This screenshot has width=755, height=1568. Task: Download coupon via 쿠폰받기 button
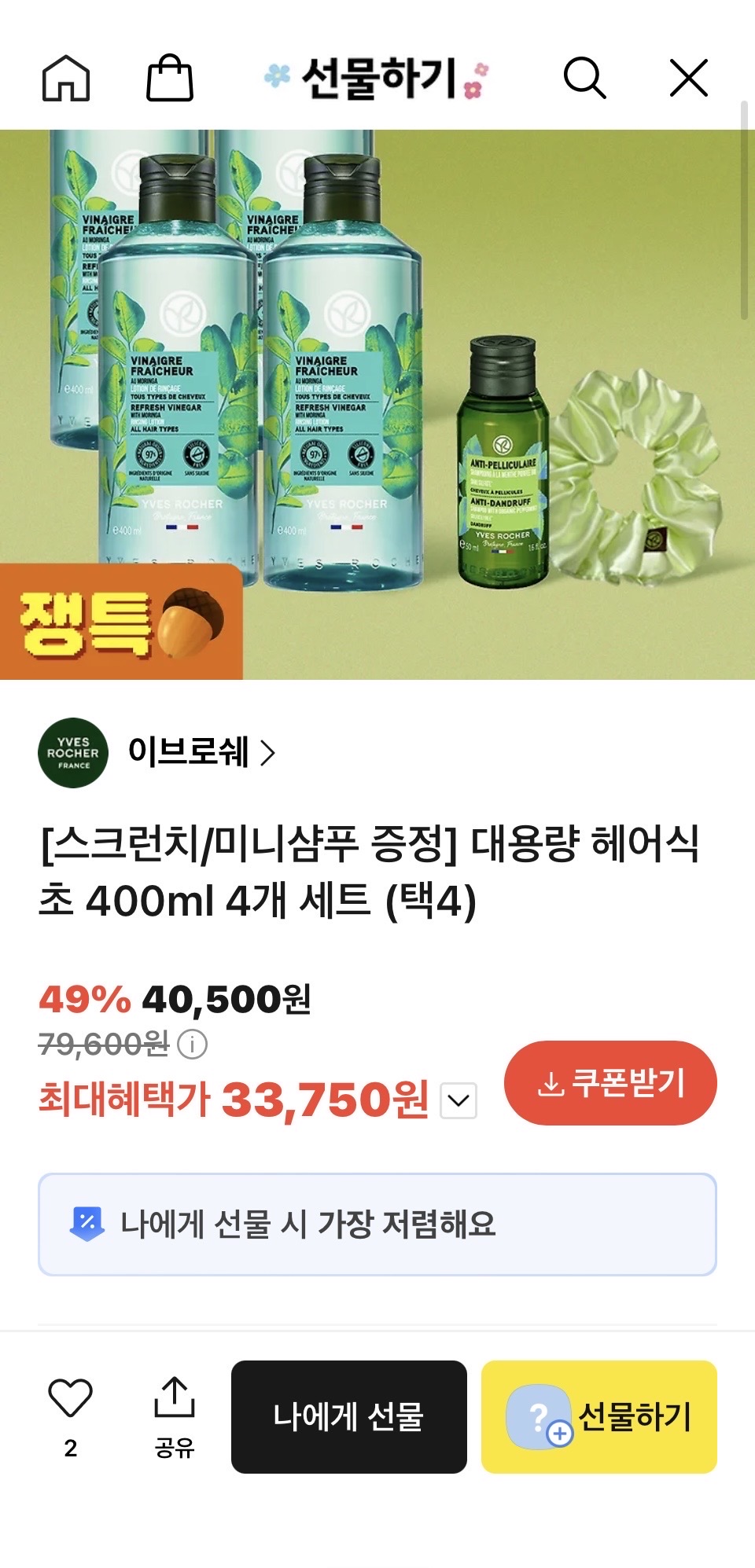click(x=610, y=1083)
